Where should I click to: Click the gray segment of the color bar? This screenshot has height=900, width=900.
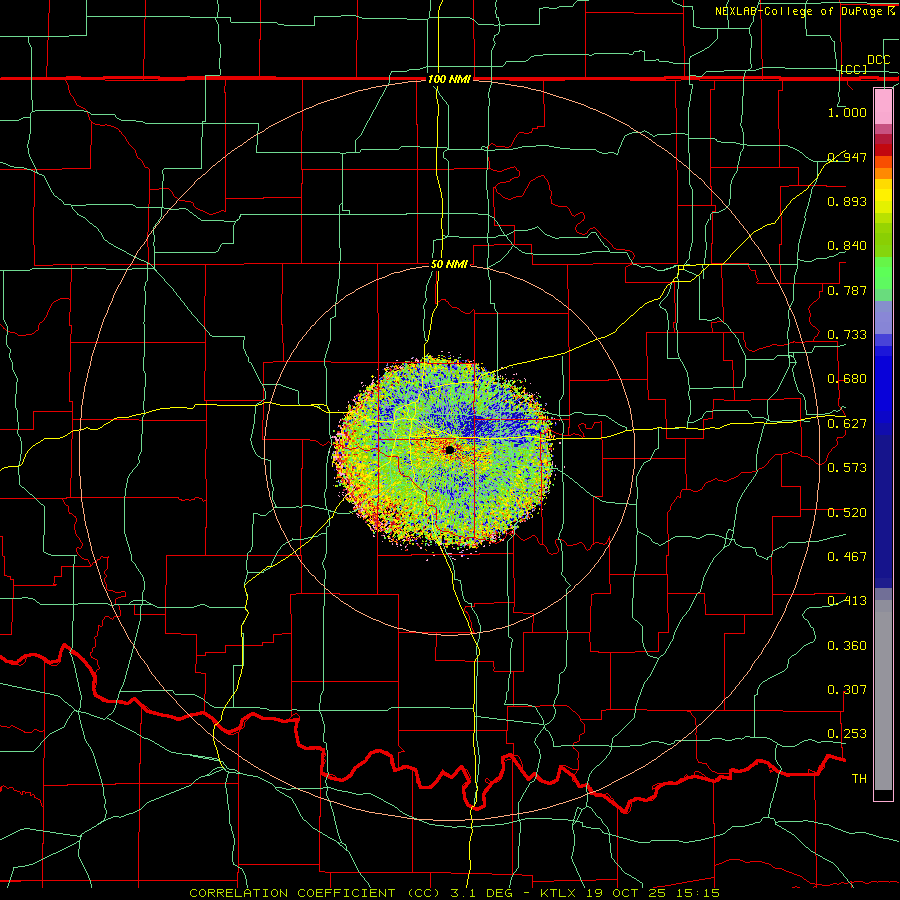coord(883,695)
